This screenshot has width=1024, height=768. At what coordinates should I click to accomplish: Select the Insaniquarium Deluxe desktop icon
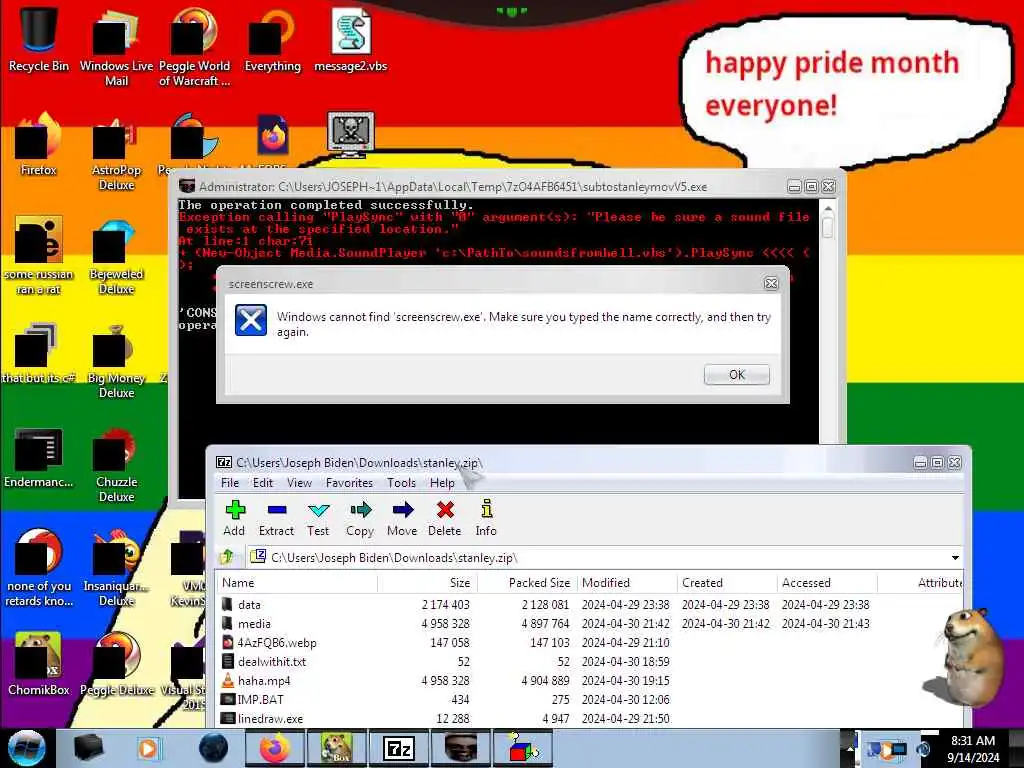[116, 567]
